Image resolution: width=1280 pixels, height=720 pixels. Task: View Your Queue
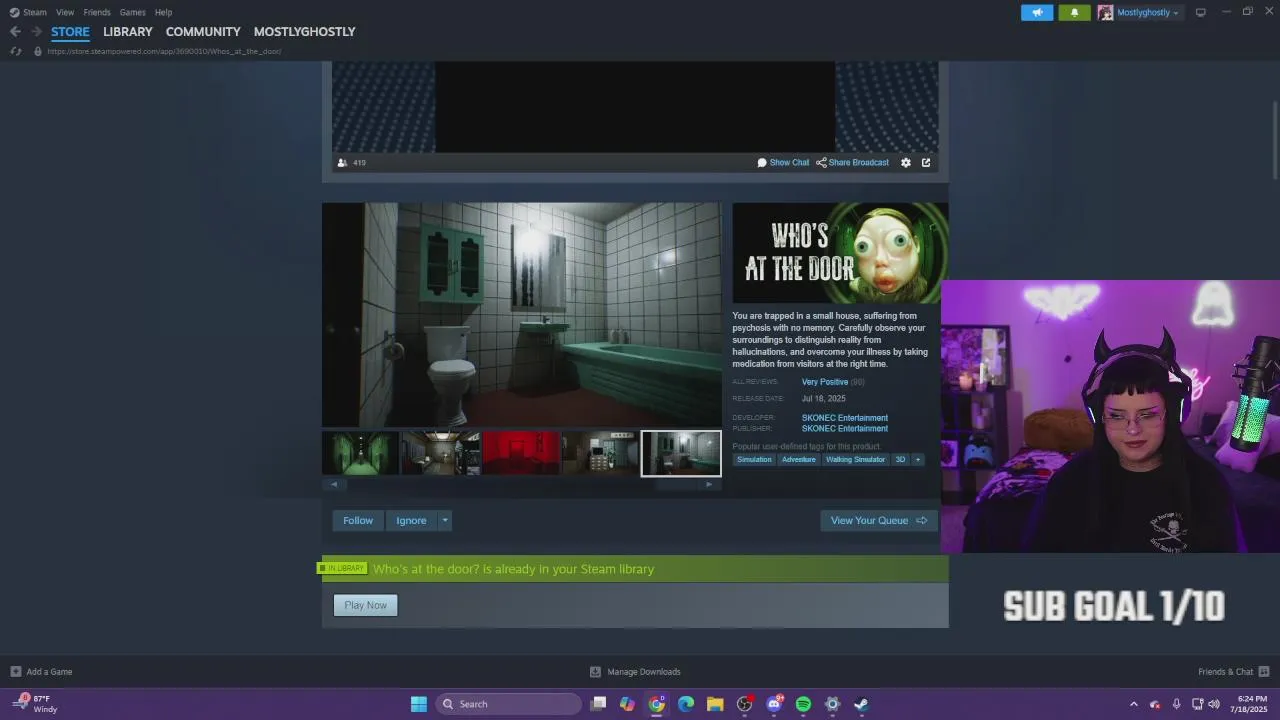879,520
